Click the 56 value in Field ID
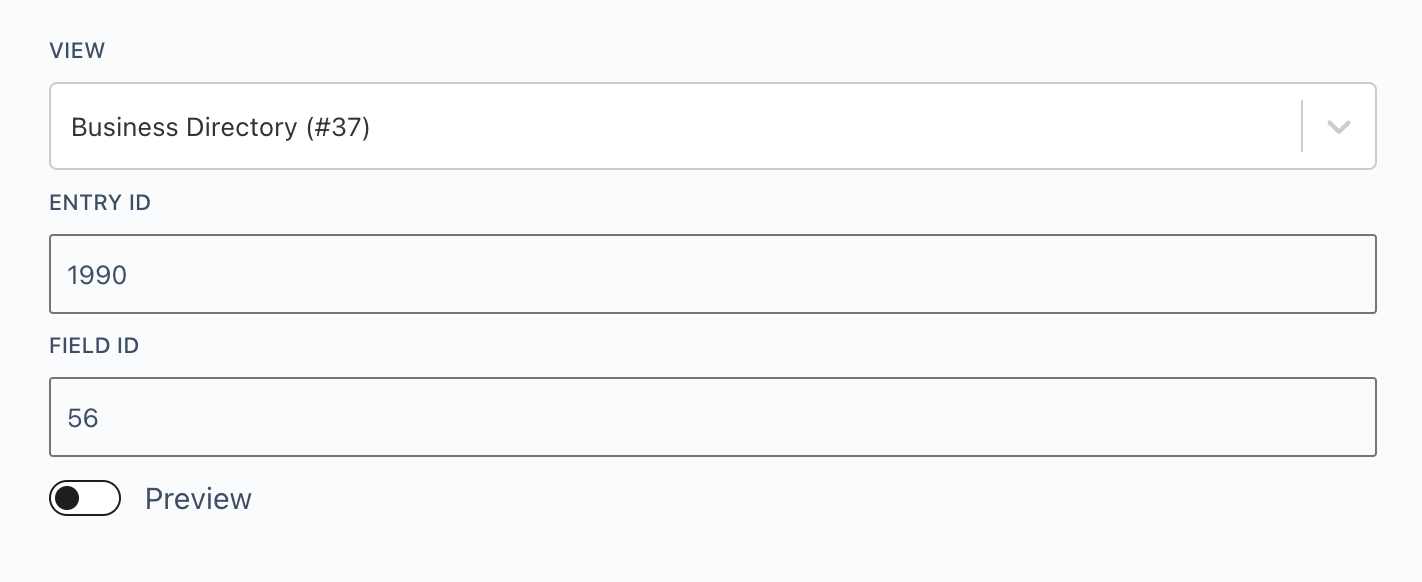The height and width of the screenshot is (582, 1422). [83, 418]
